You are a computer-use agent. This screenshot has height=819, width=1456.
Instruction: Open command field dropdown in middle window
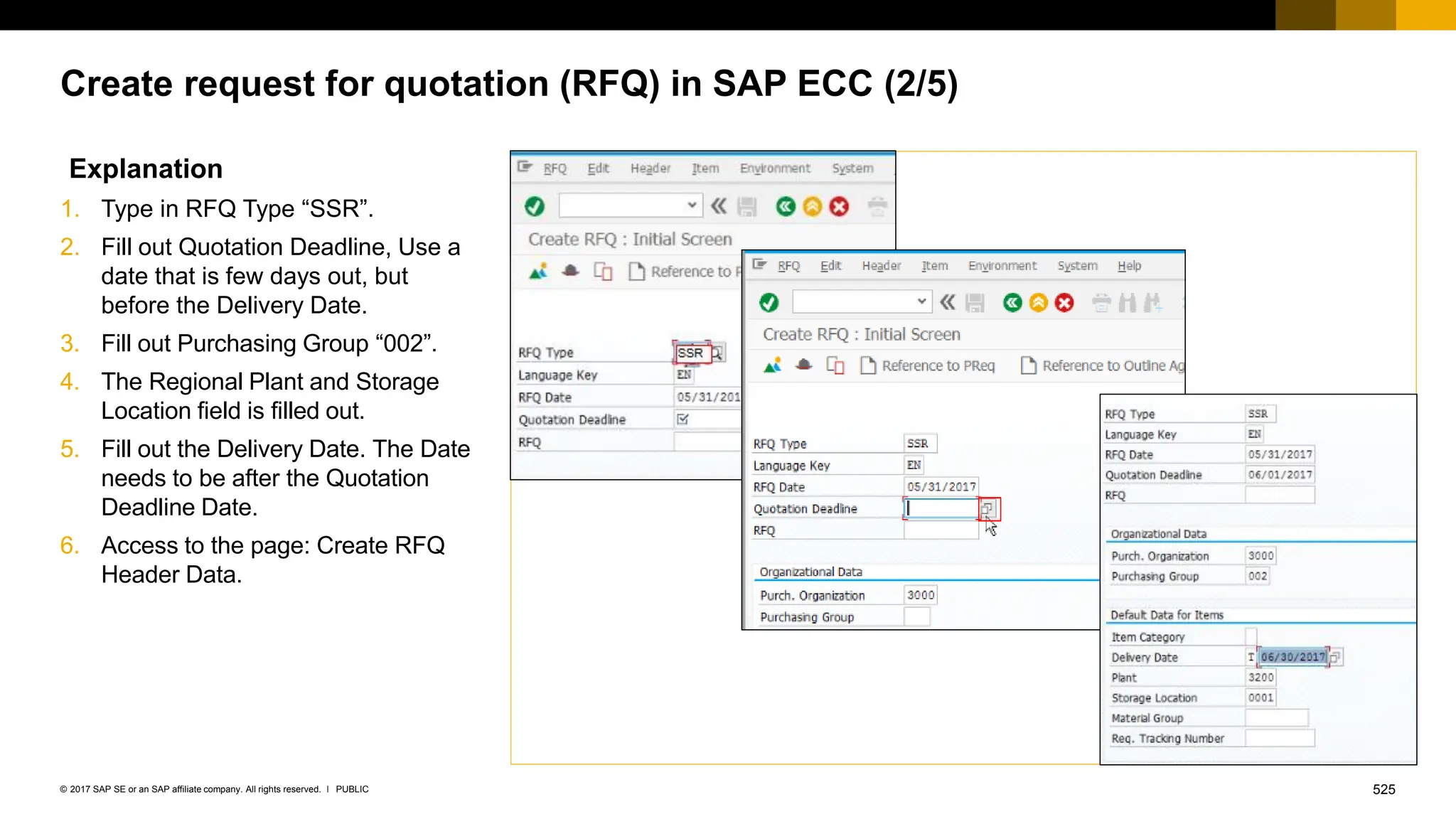point(921,301)
